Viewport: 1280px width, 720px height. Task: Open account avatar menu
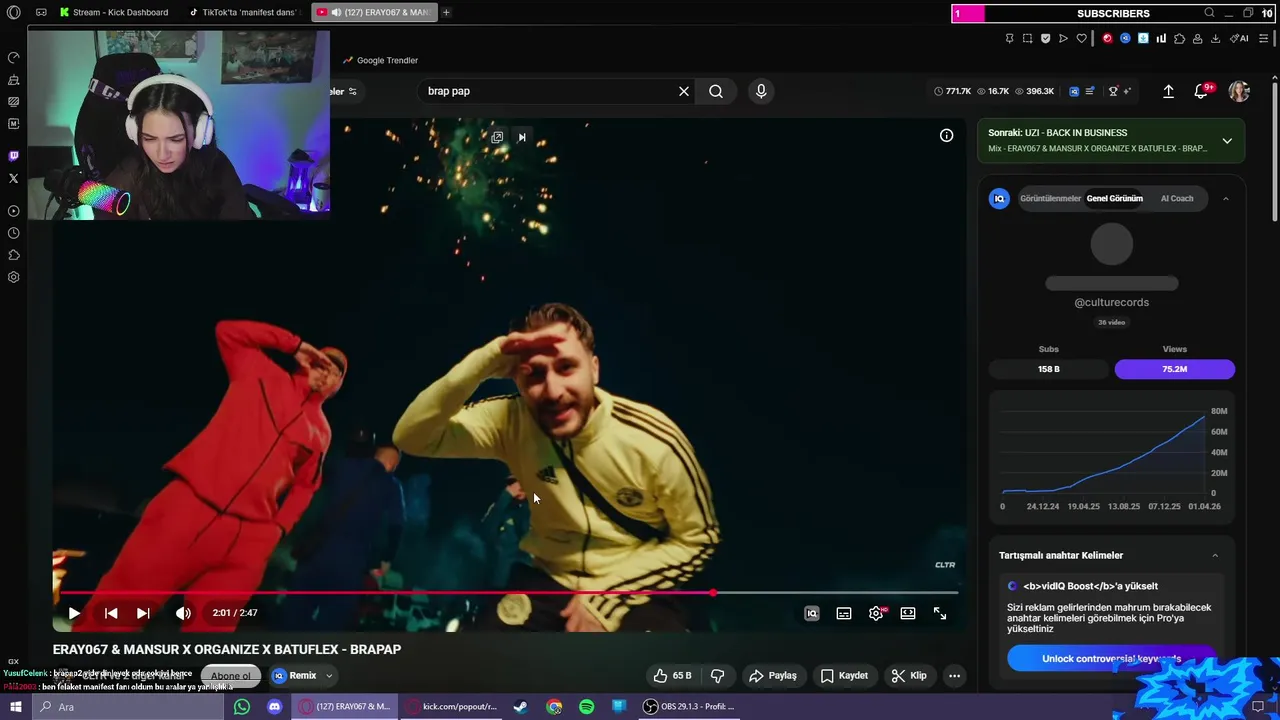click(x=1239, y=91)
